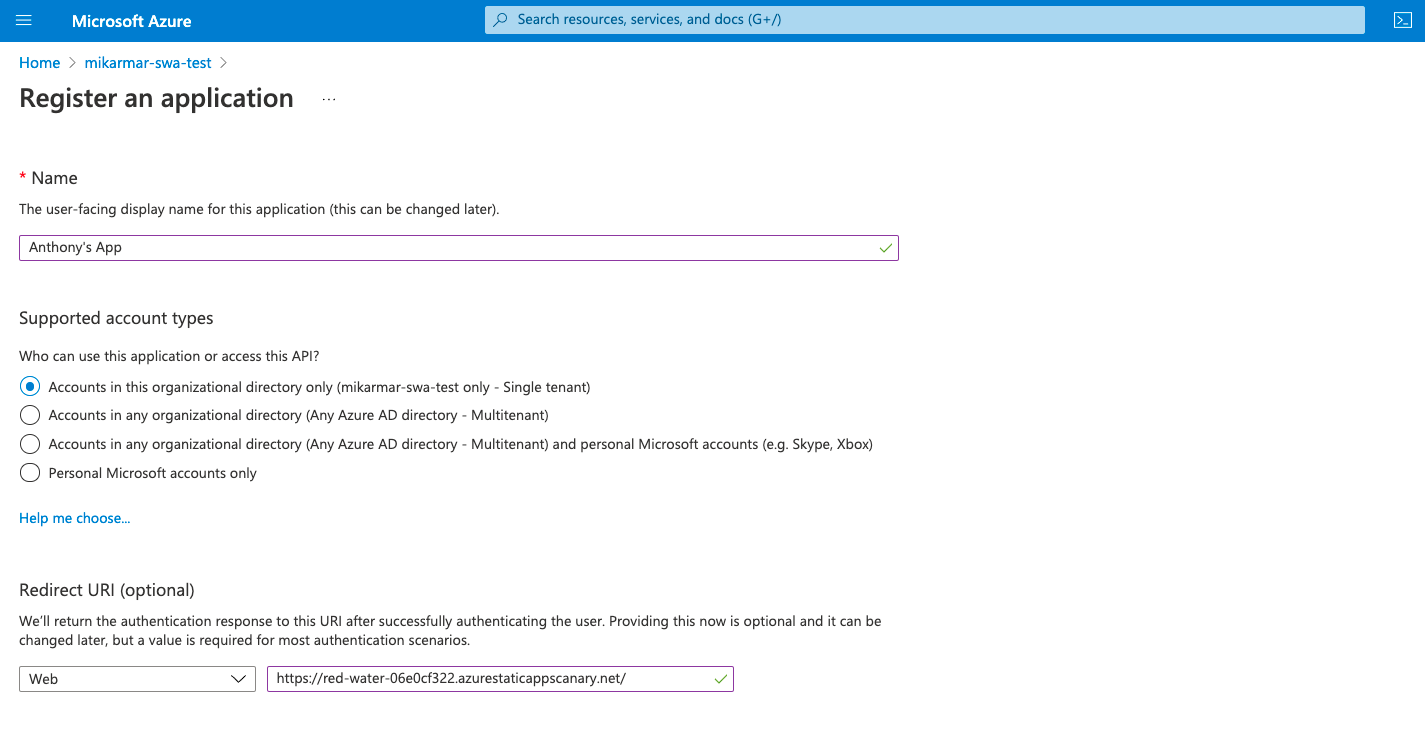The height and width of the screenshot is (740, 1425).
Task: Open Cloud Shell from the top bar
Action: [1402, 20]
